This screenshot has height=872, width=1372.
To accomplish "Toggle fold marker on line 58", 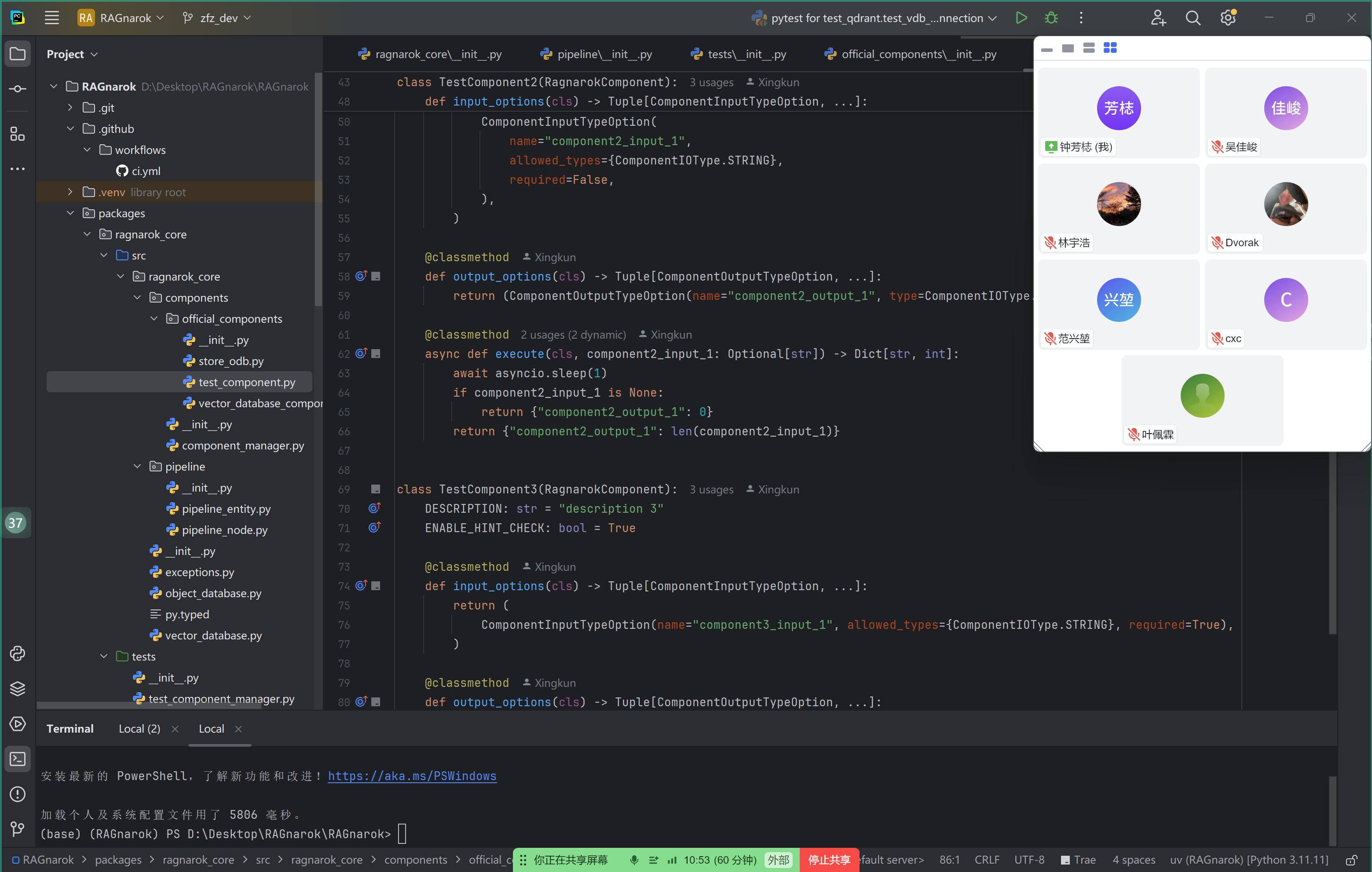I will point(376,276).
